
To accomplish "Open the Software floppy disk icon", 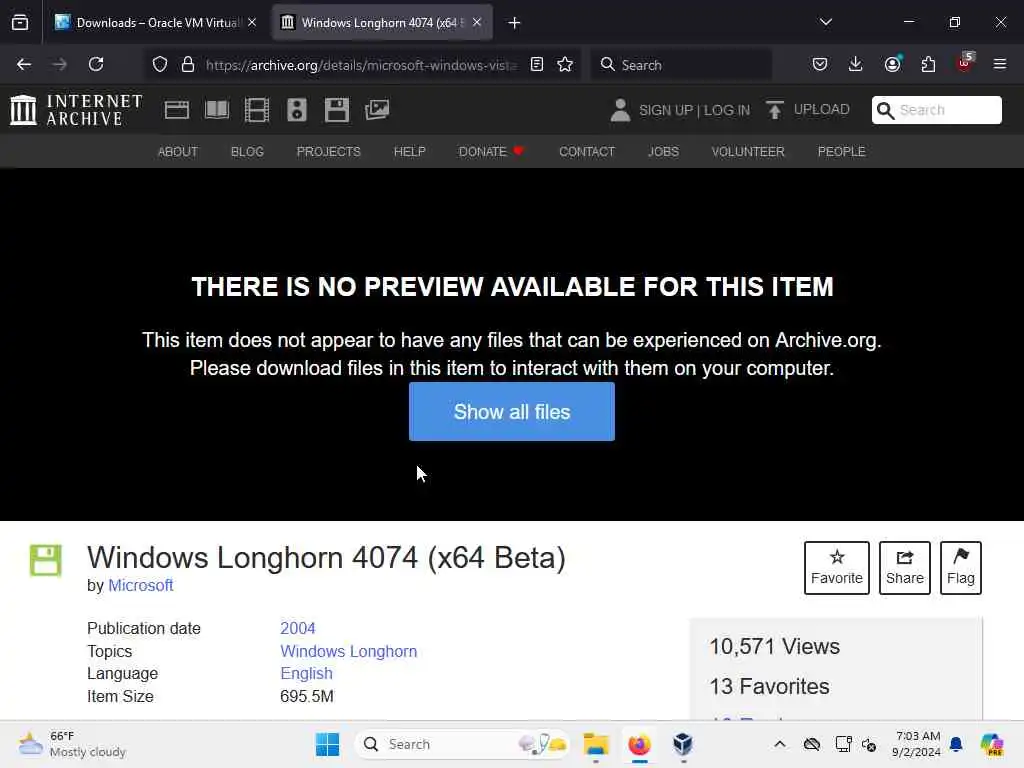I will point(337,110).
